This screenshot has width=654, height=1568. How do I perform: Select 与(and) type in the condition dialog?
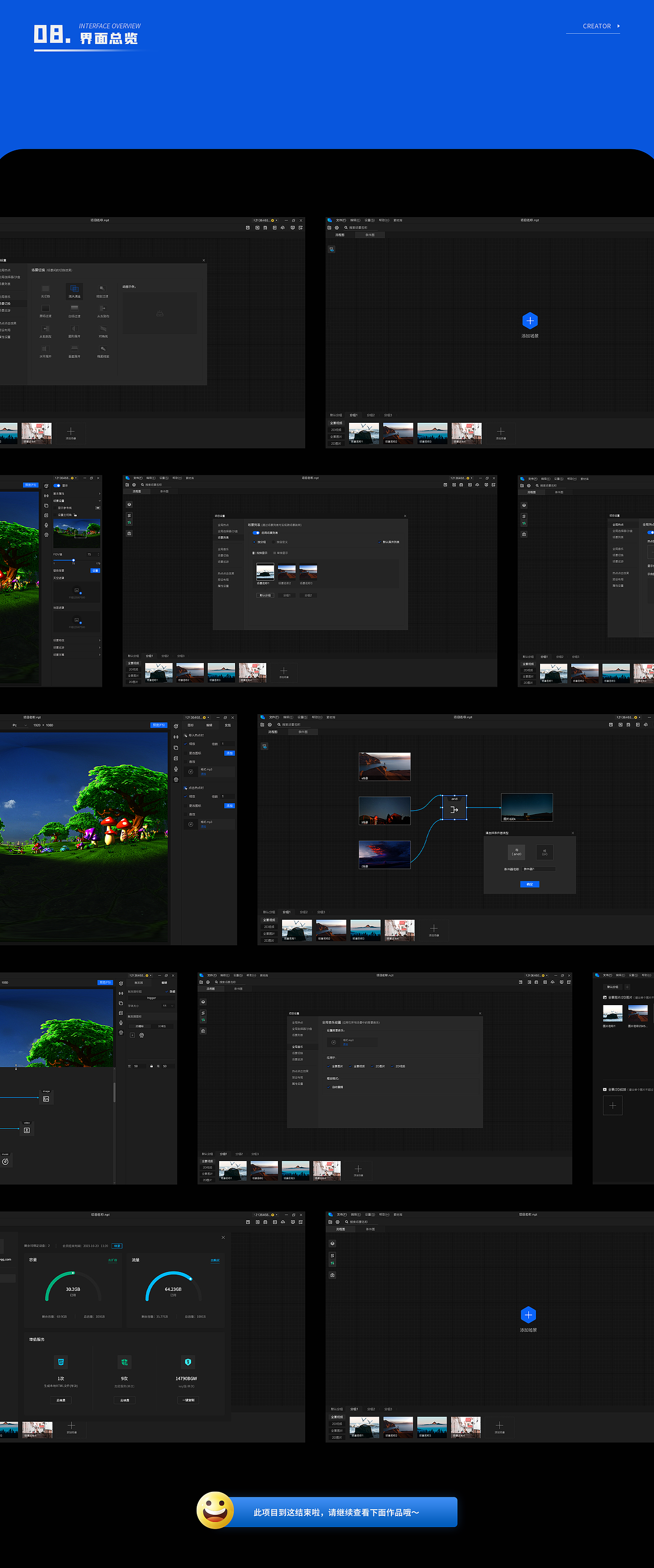click(516, 852)
